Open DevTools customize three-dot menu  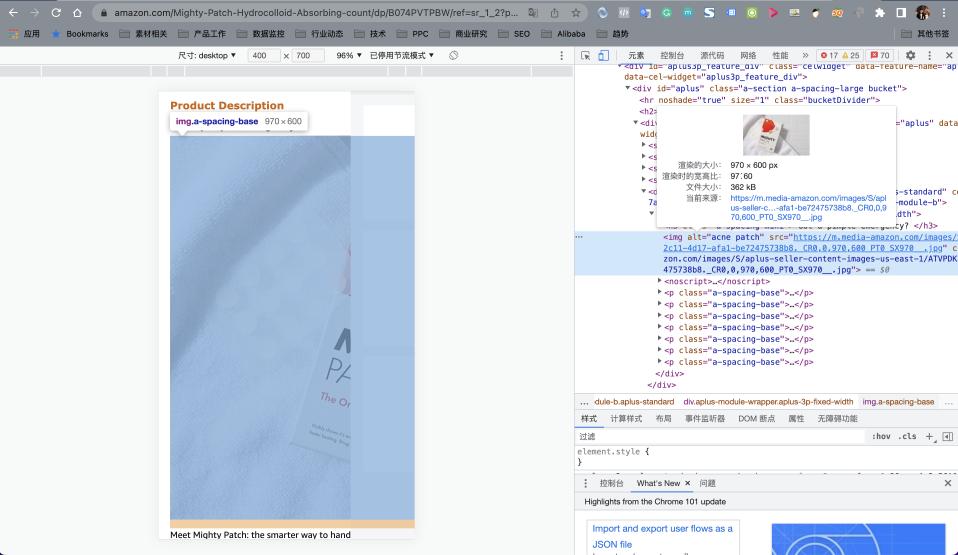[x=930, y=55]
